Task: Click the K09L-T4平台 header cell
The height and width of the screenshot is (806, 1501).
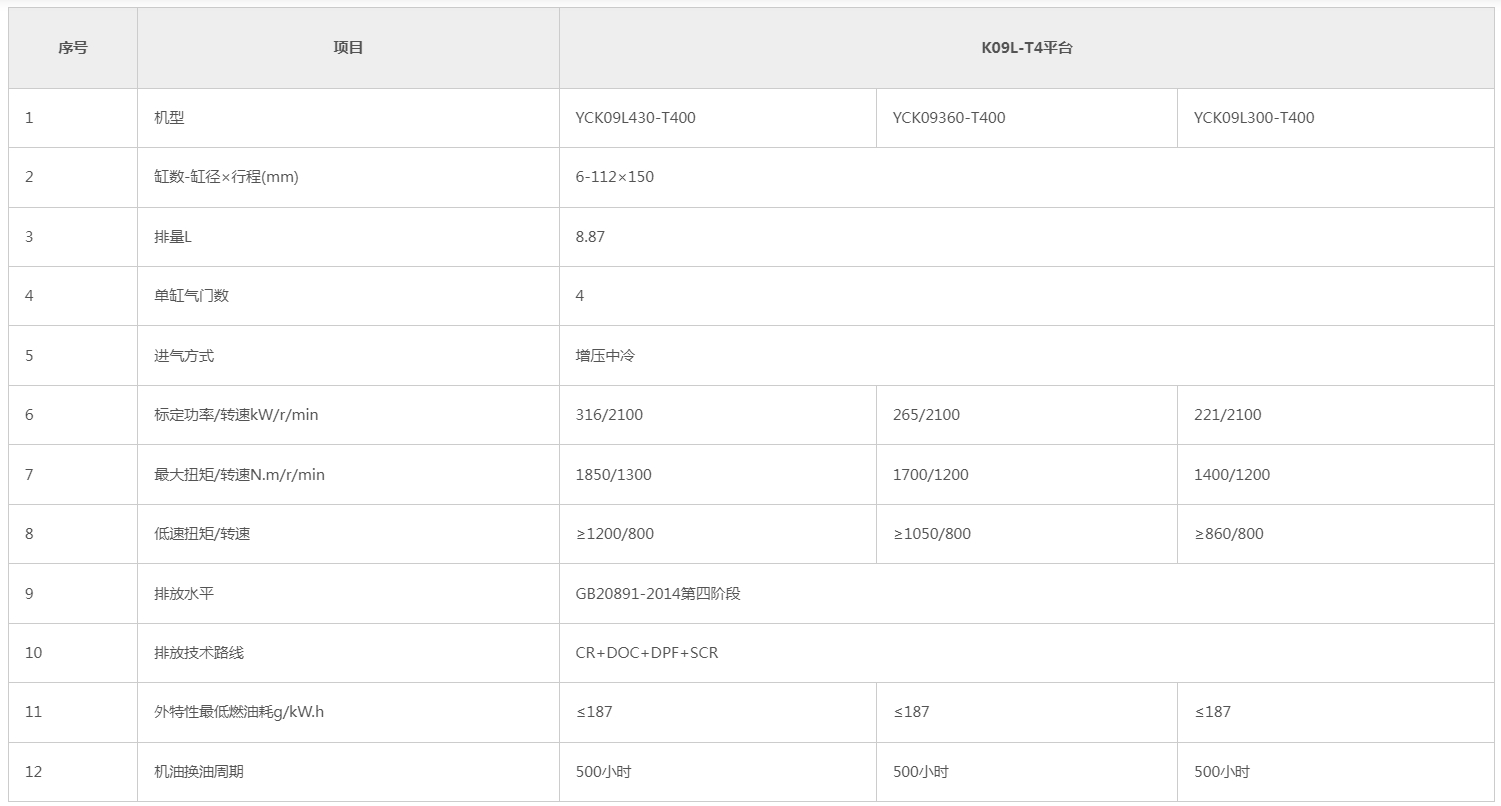Action: tap(1029, 48)
